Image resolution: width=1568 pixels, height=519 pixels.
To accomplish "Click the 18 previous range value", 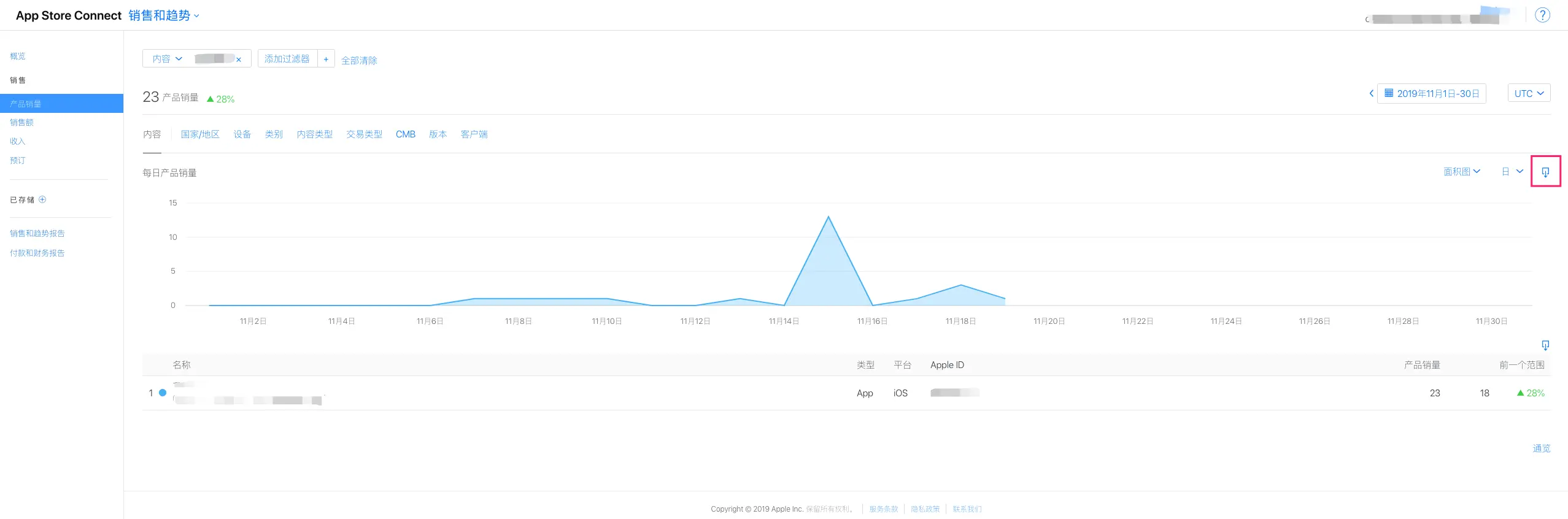I will click(x=1485, y=393).
